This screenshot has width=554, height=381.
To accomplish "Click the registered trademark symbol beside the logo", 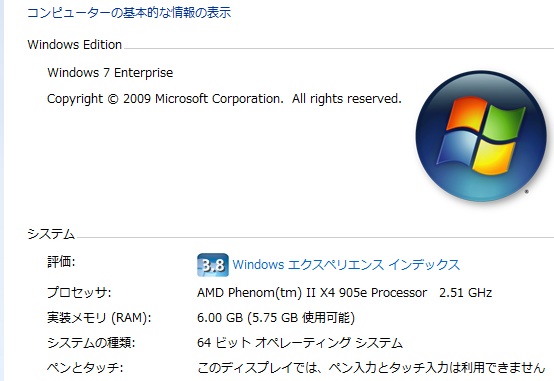I will [526, 192].
